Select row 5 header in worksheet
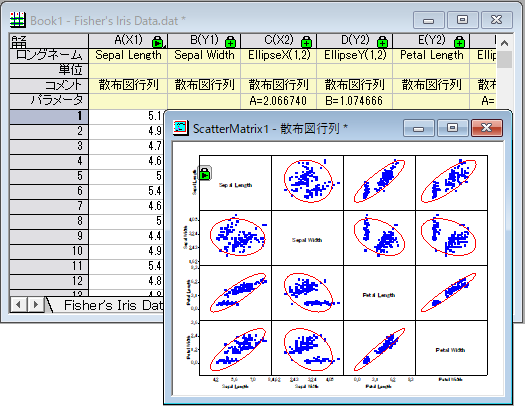This screenshot has height=406, width=525. click(x=49, y=176)
